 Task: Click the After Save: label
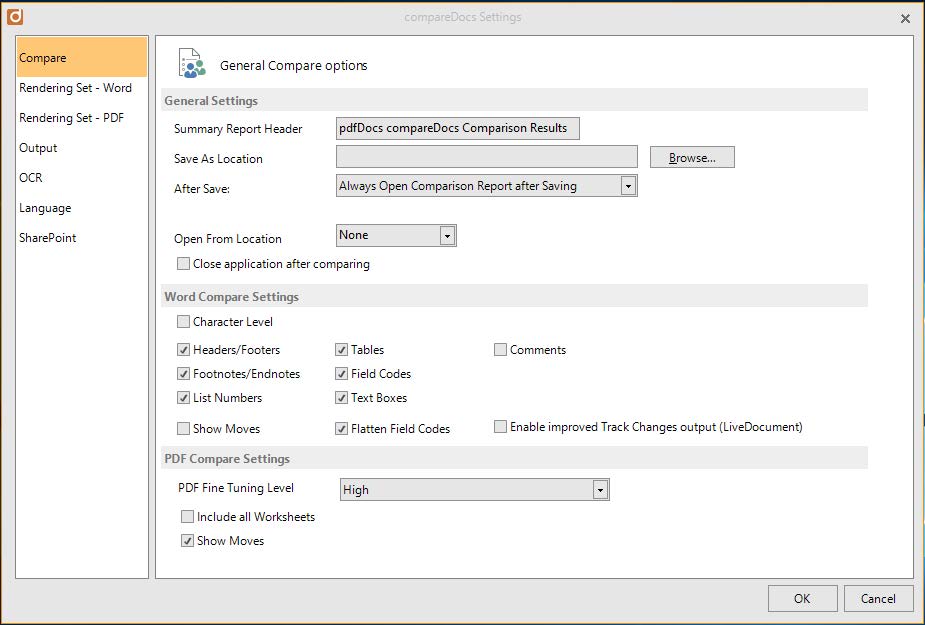[x=202, y=189]
